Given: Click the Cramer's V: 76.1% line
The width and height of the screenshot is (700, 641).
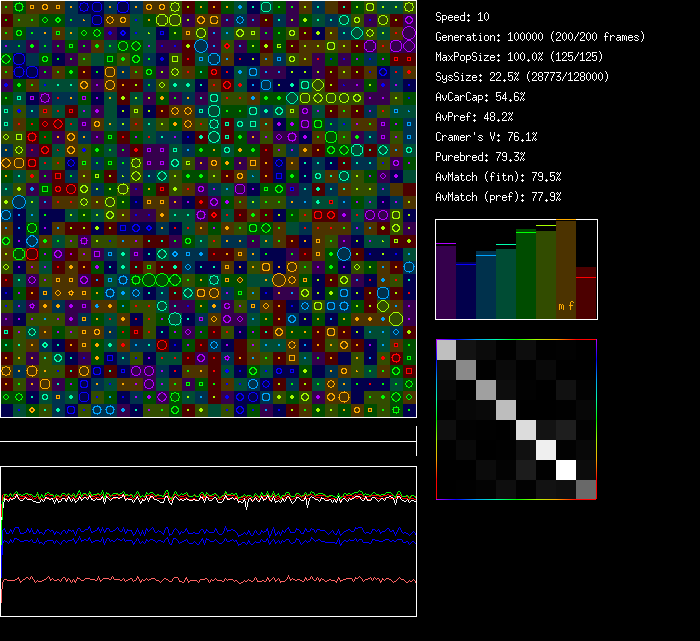Looking at the screenshot, I should coord(486,137).
